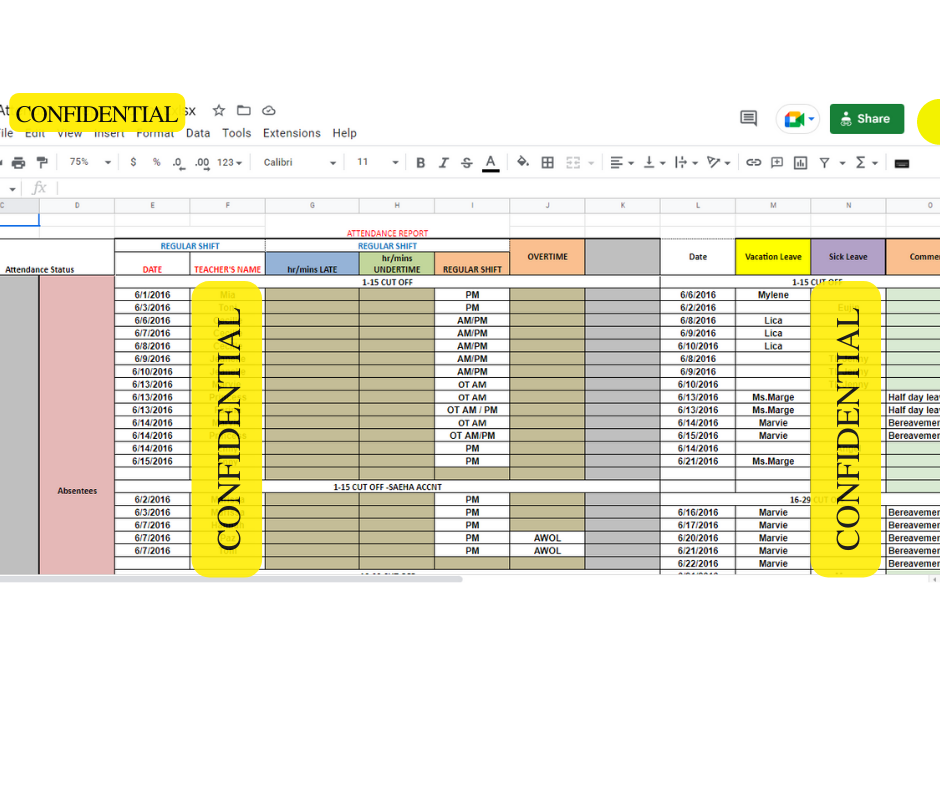Click the horizontal scrollbar
The height and width of the screenshot is (788, 940).
coord(231,579)
